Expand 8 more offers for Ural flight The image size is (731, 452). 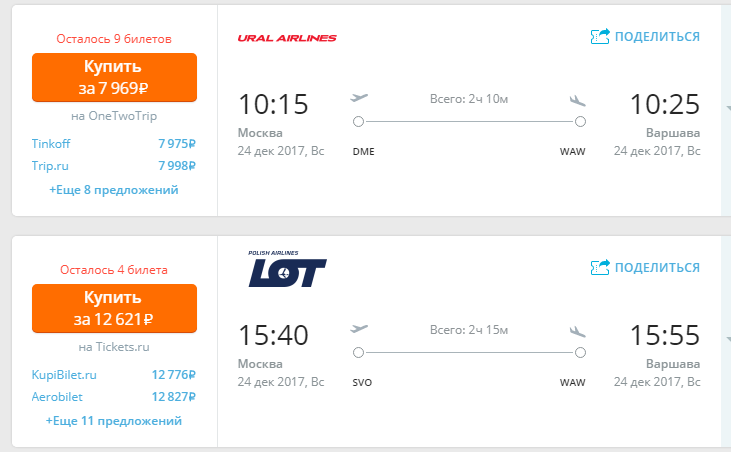[x=114, y=189]
